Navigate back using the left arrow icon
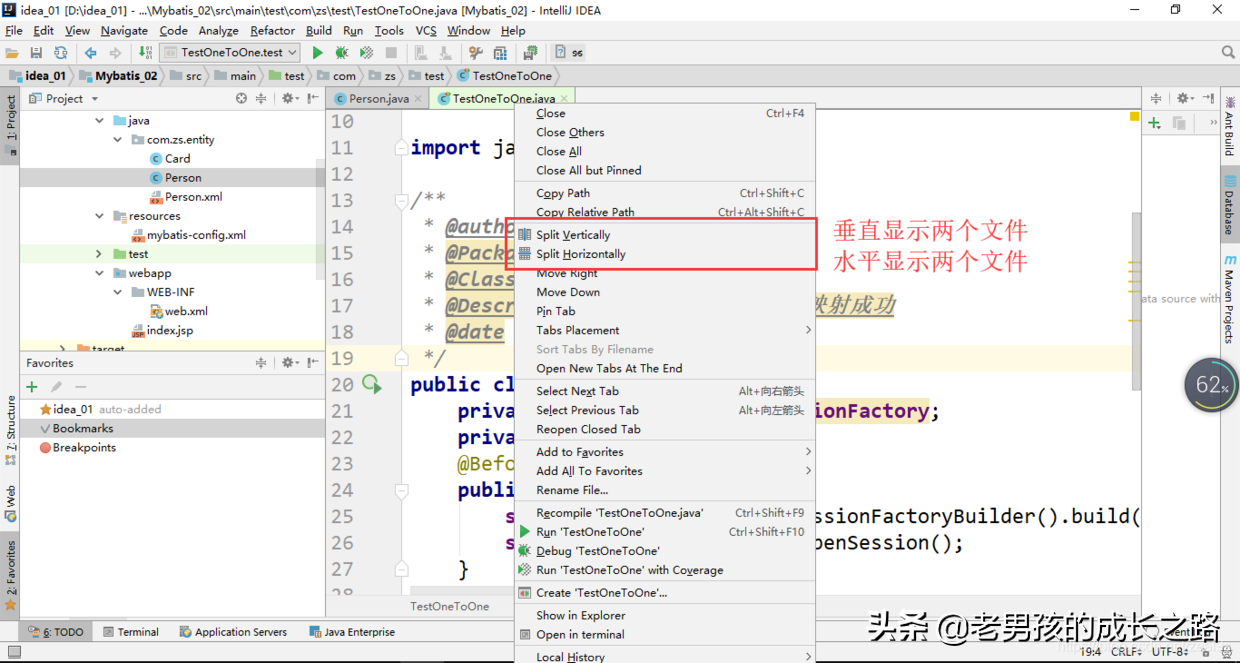This screenshot has height=663, width=1240. coord(91,52)
